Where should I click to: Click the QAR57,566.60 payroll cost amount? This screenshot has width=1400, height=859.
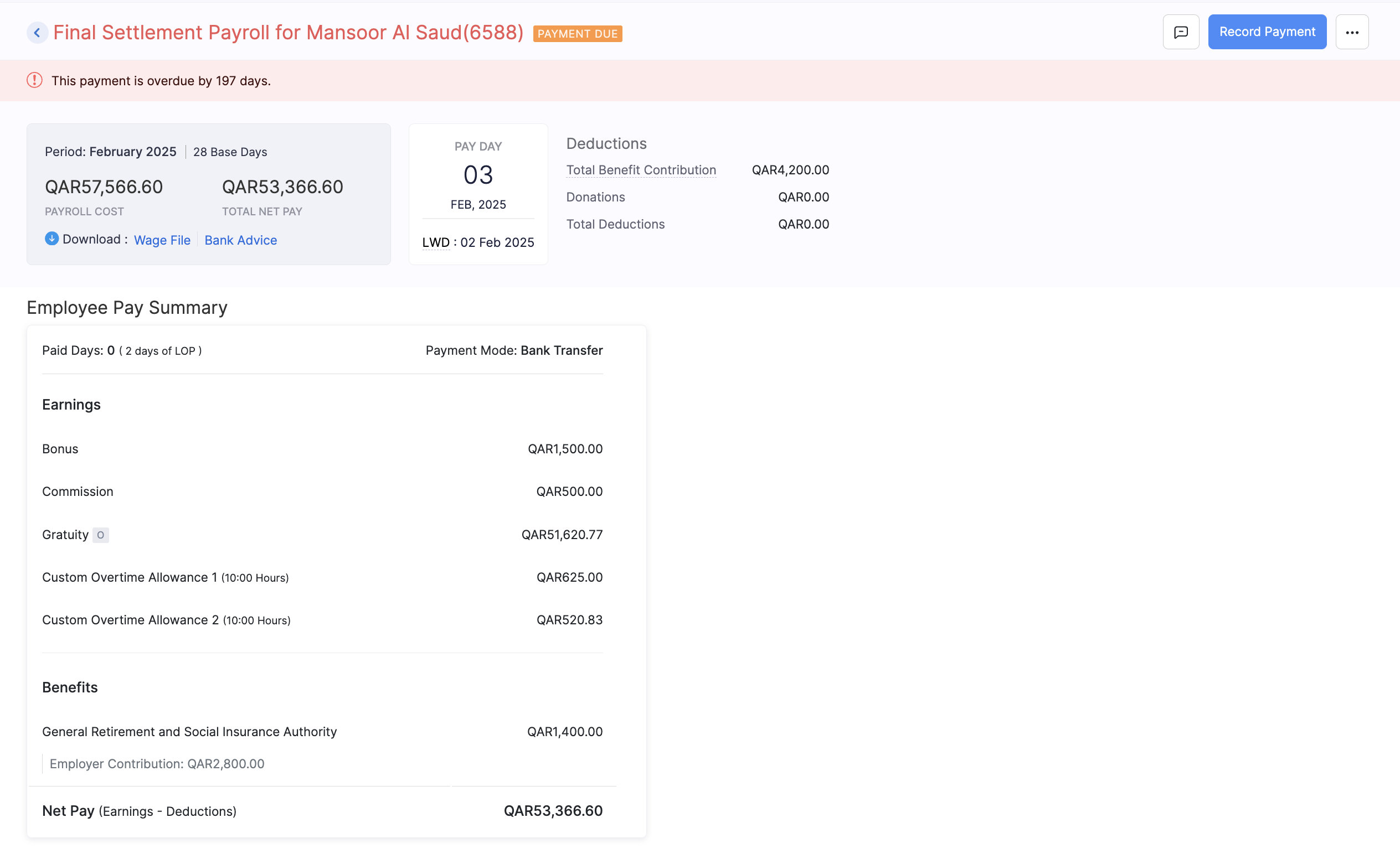104,187
